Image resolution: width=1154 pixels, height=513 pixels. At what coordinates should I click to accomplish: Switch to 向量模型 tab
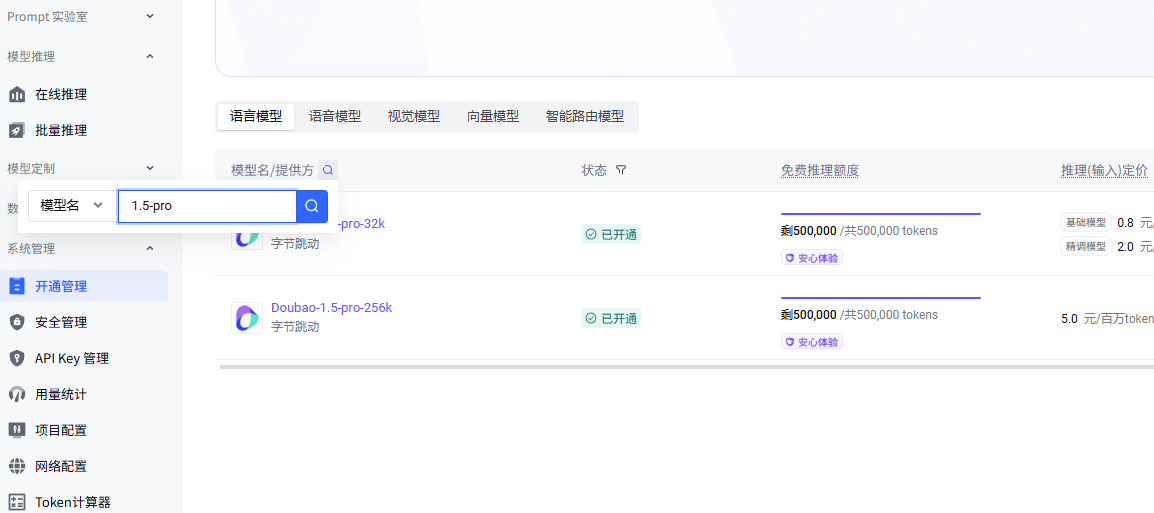(493, 116)
